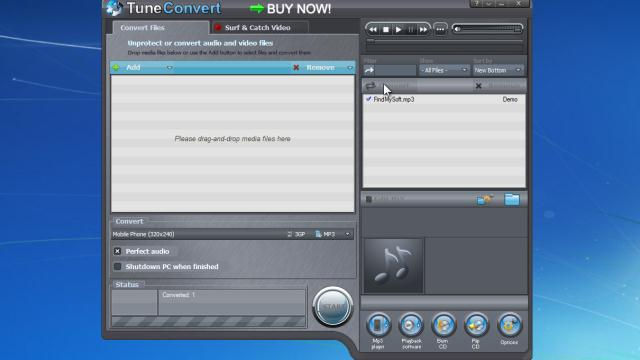
Task: Switch to the Convert Files tab
Action: pyautogui.click(x=160, y=28)
